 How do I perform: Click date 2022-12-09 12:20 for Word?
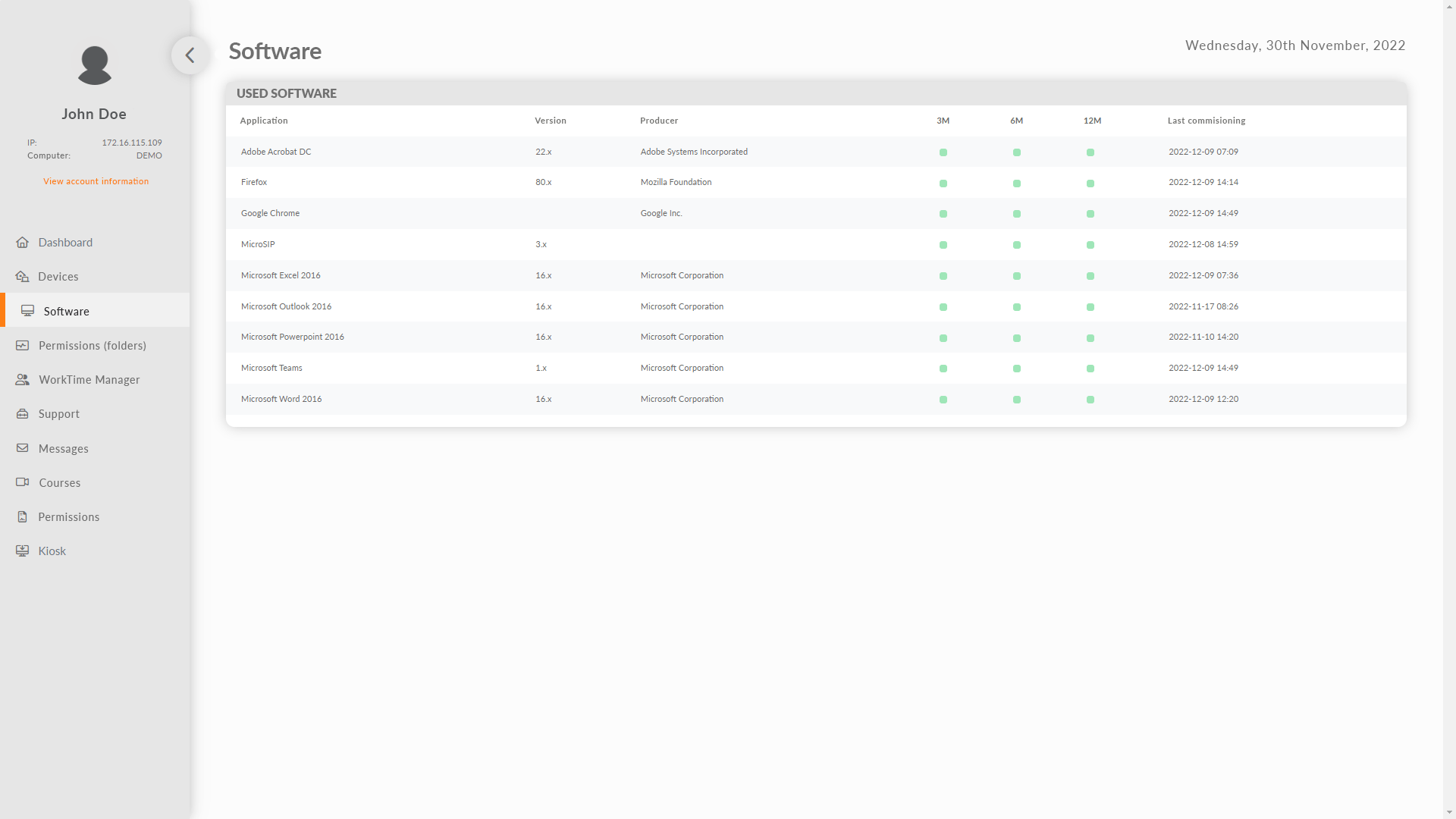[1203, 399]
